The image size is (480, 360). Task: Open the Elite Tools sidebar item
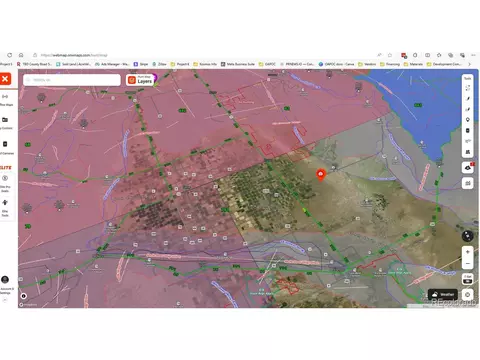(5, 208)
